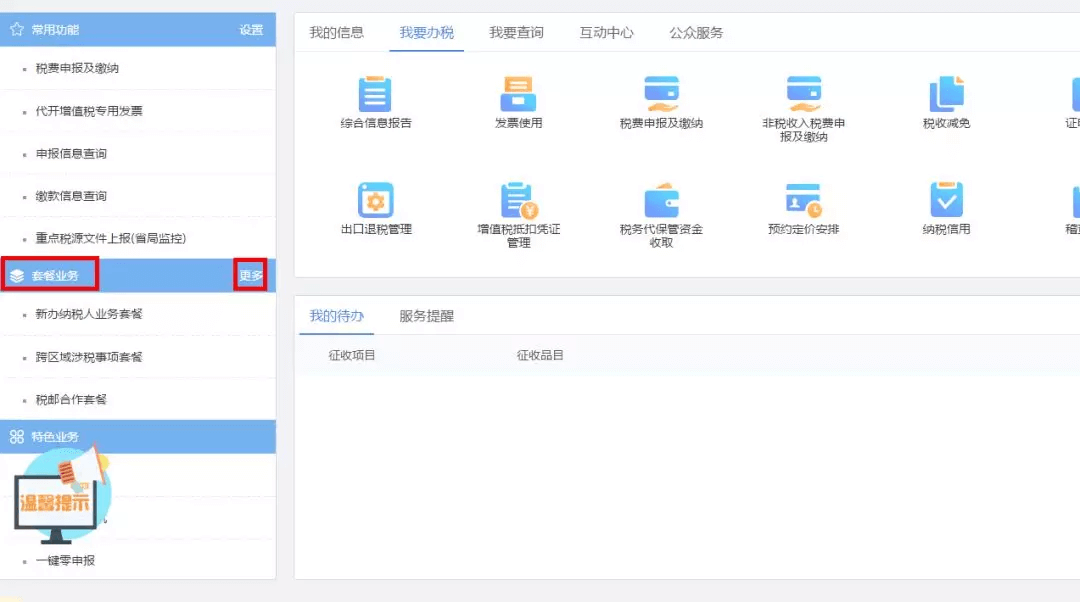Open 税务代保管资金收取 icon
Viewport: 1080px width, 602px height.
(661, 200)
